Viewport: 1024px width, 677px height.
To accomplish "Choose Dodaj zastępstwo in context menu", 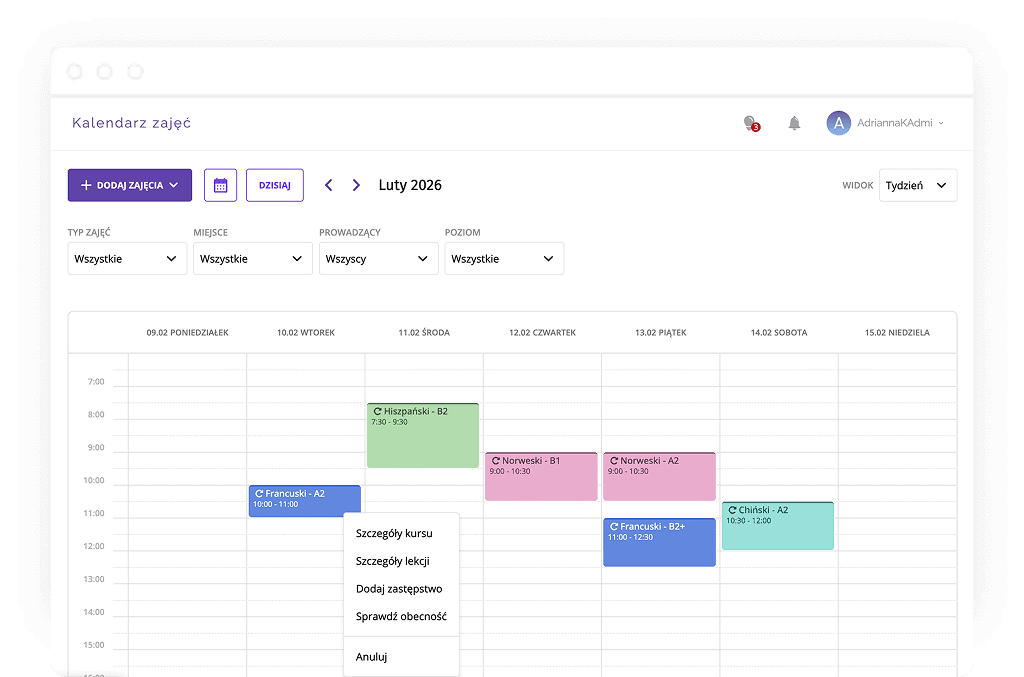I will point(399,589).
